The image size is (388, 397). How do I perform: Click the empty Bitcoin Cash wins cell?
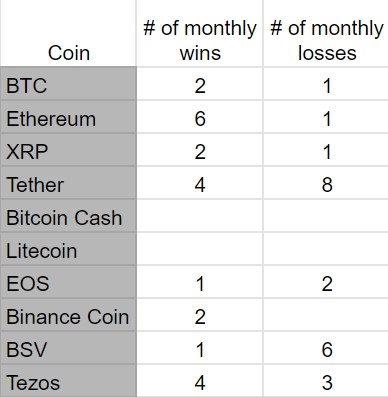coord(200,216)
